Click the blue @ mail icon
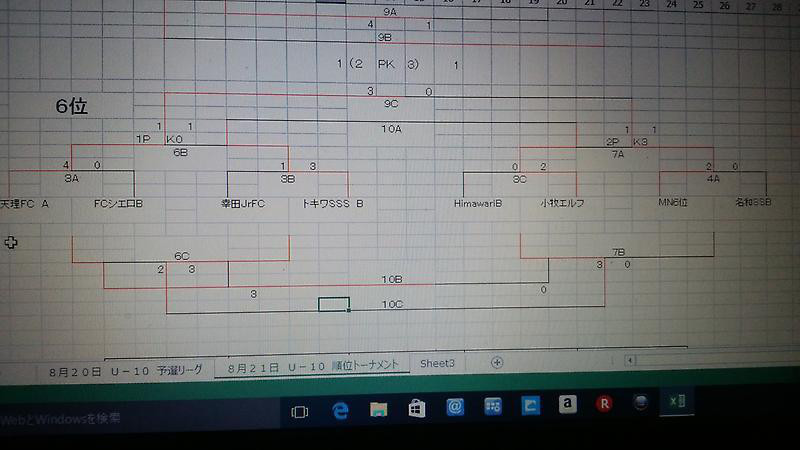The image size is (800, 450). (455, 406)
